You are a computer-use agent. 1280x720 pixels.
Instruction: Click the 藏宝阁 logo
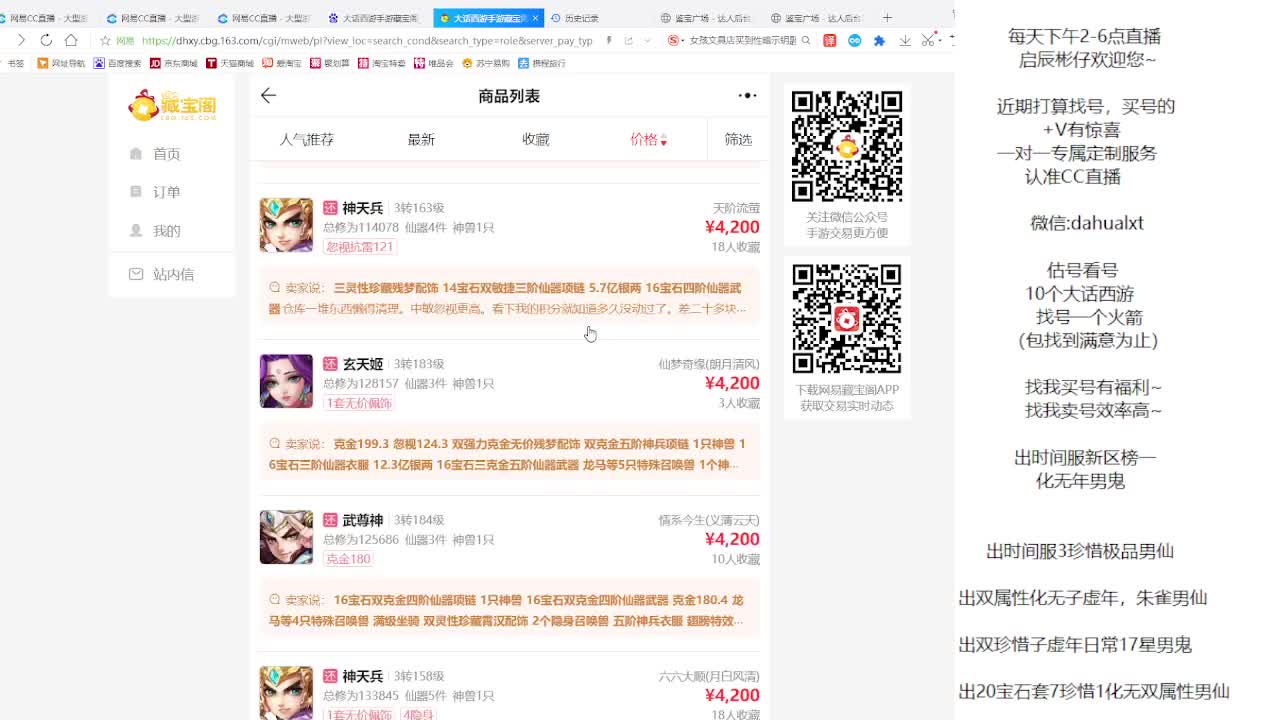click(x=172, y=105)
